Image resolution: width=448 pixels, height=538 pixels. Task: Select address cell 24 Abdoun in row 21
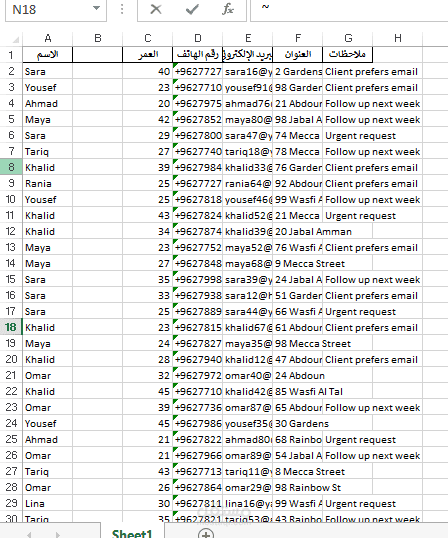pos(298,375)
